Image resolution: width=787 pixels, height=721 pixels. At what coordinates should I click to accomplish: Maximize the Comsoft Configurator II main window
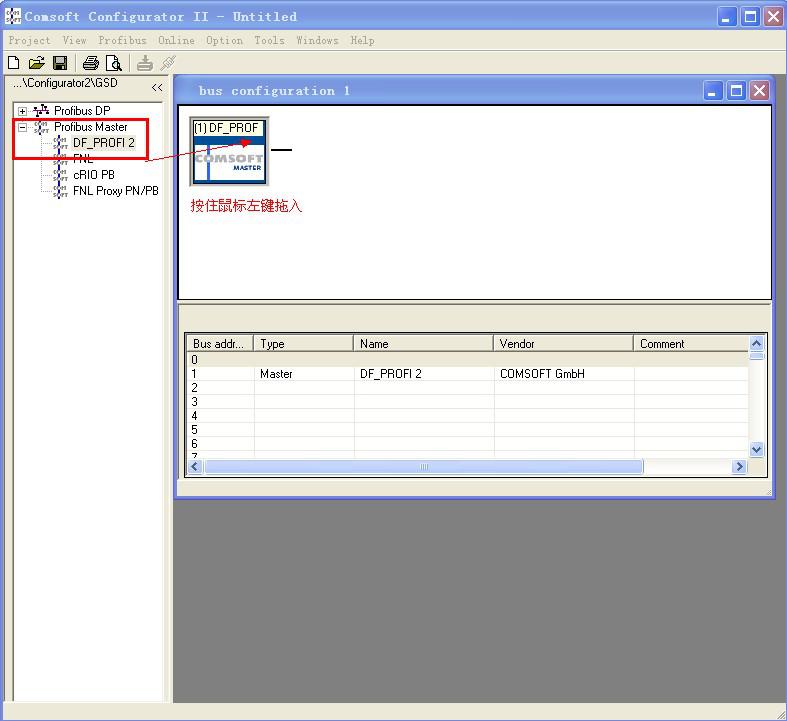750,17
